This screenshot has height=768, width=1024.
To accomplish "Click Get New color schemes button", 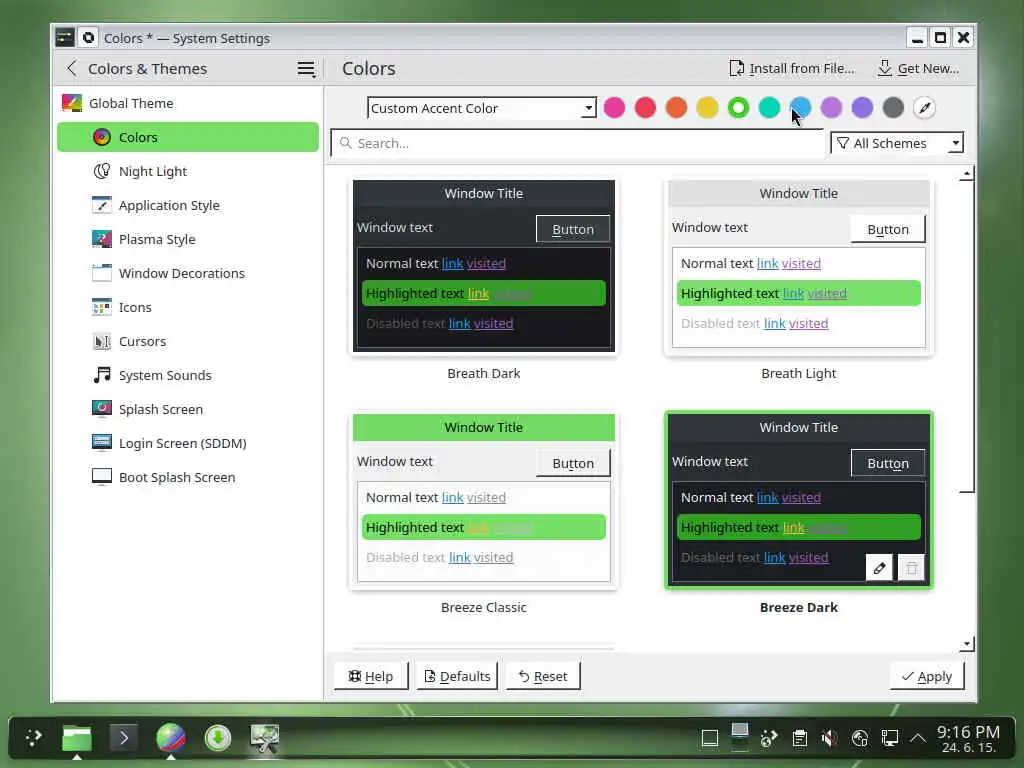I will point(918,68).
